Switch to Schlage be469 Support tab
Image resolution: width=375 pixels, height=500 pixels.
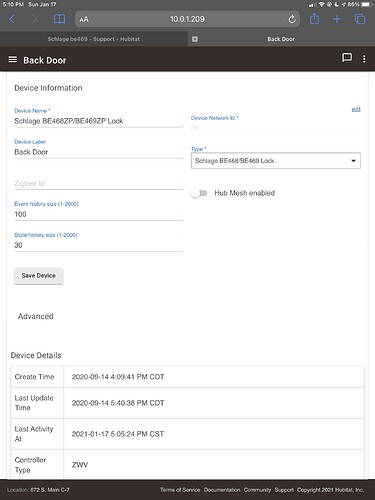pyautogui.click(x=94, y=39)
